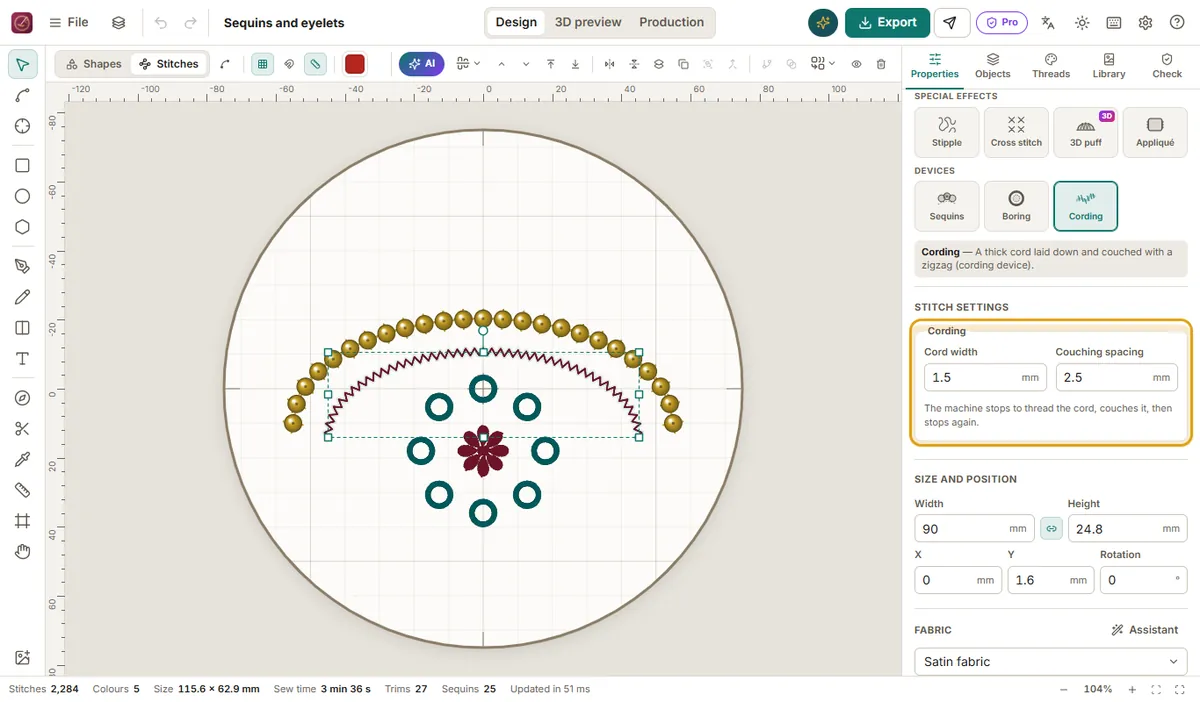
Task: Open the red thread color swatch
Action: click(x=354, y=64)
